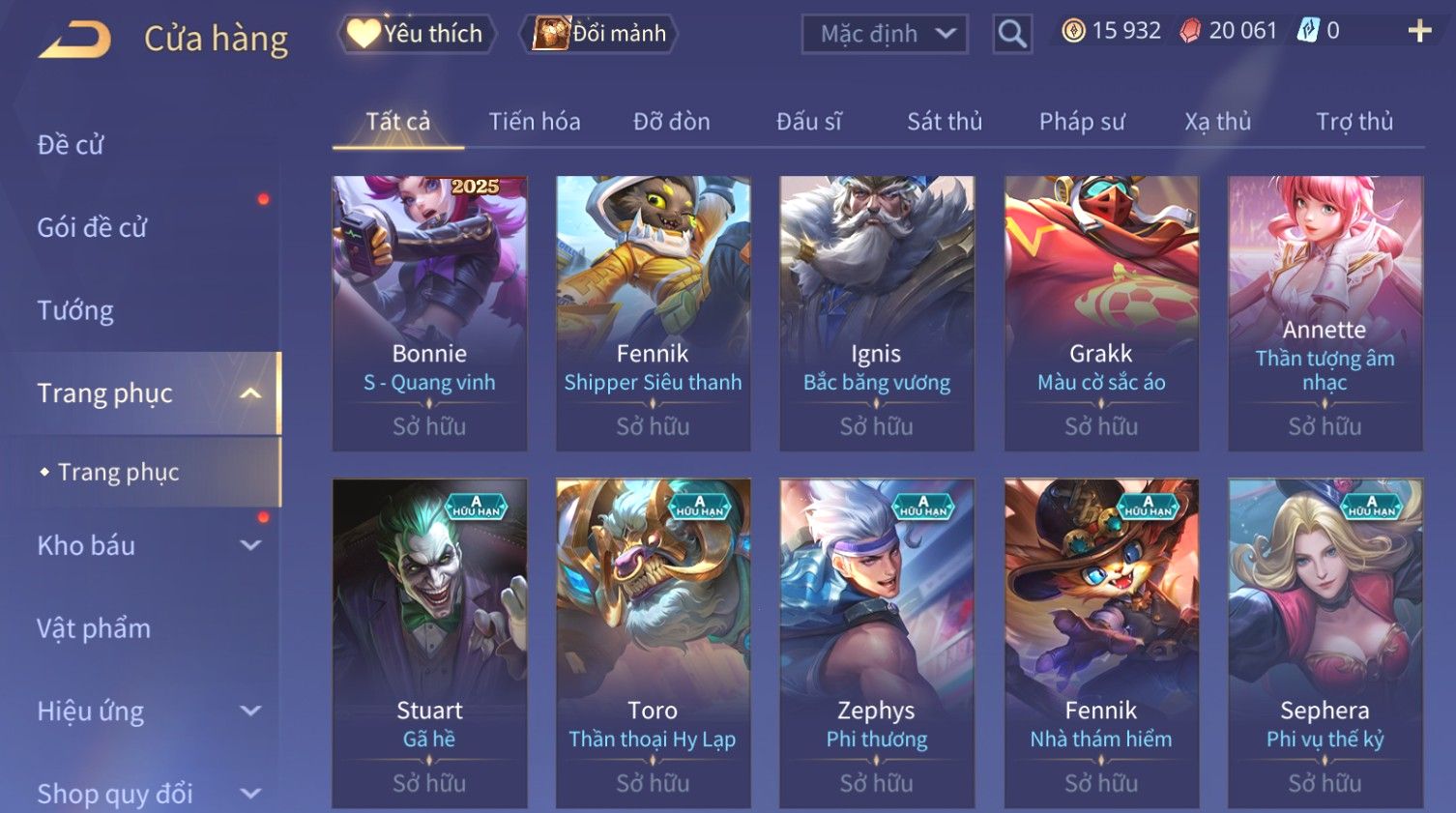The height and width of the screenshot is (813, 1456).
Task: Select the Tiến hóa tab
Action: coord(535,122)
